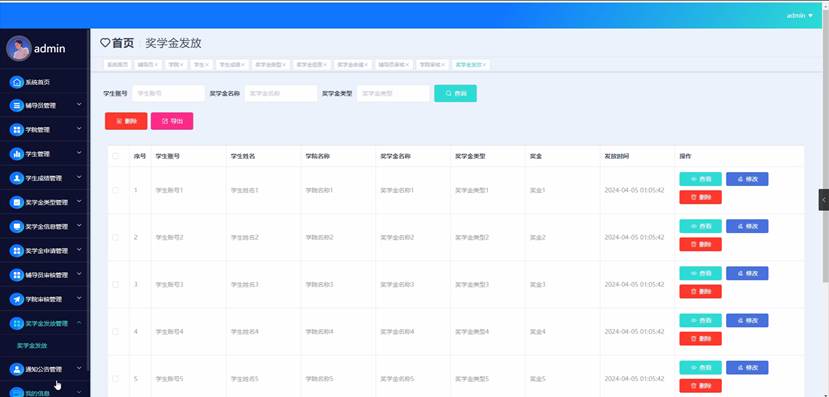
Task: Open 系统首页 in the sidebar
Action: (38, 82)
